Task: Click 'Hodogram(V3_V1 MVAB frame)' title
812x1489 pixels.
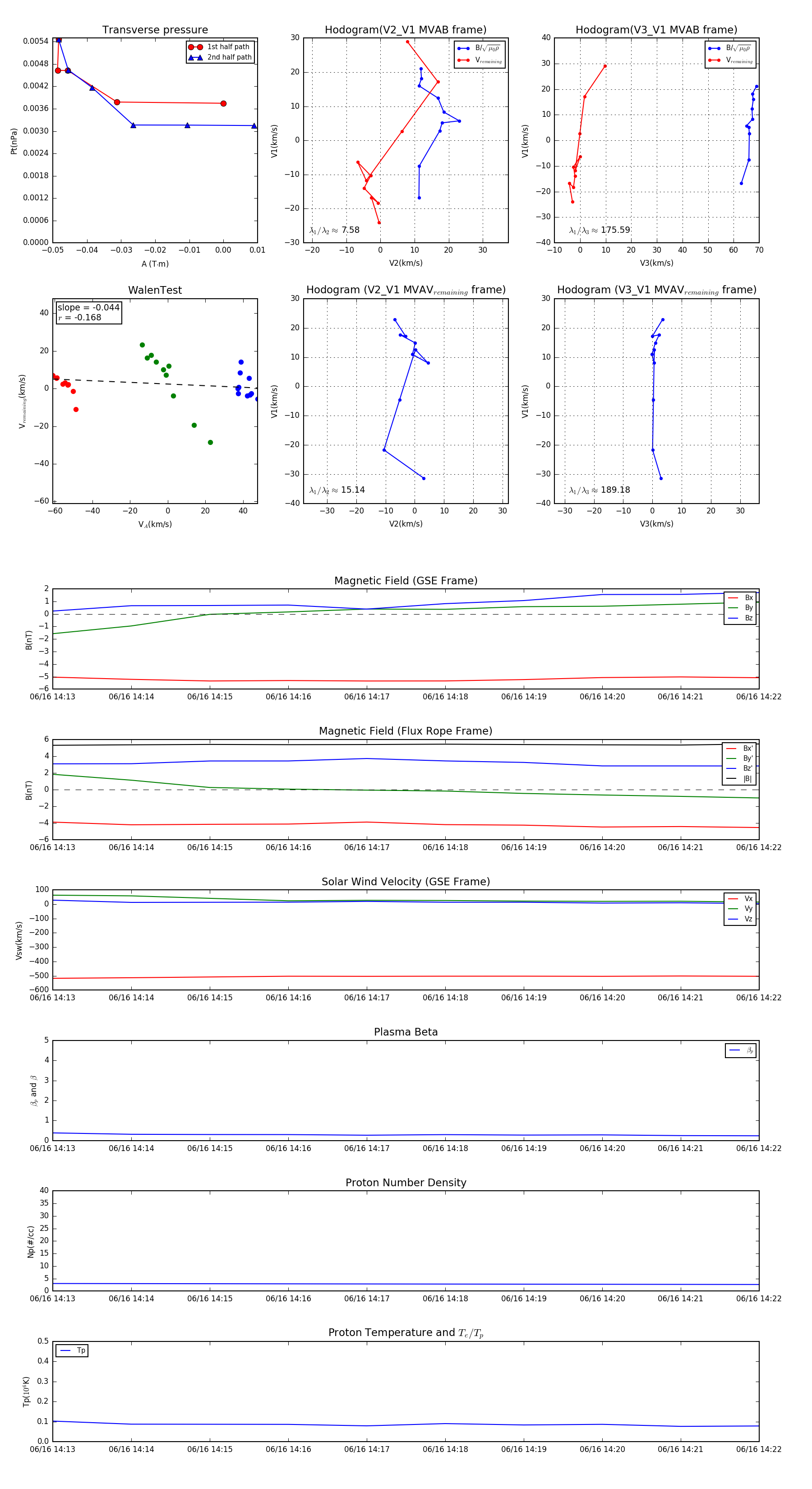Action: coord(656,30)
